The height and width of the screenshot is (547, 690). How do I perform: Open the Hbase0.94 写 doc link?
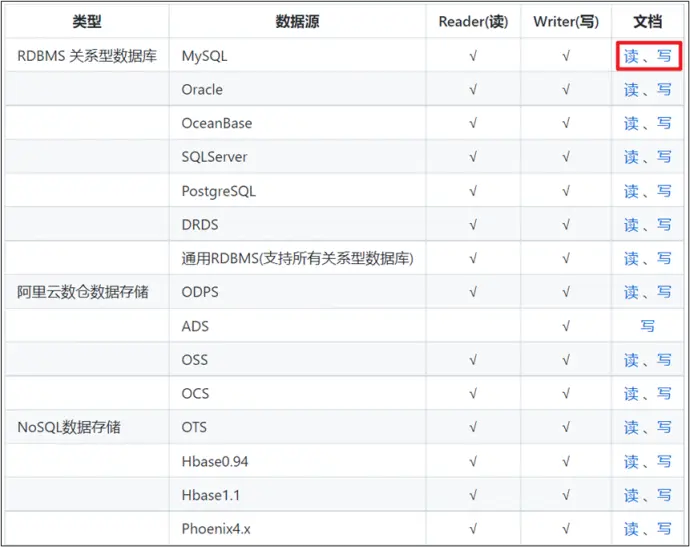point(664,461)
